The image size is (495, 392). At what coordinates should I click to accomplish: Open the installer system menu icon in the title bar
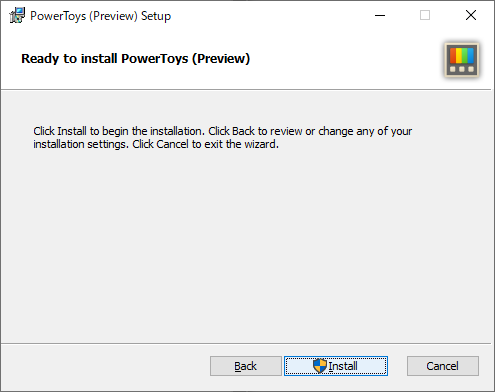tap(17, 15)
